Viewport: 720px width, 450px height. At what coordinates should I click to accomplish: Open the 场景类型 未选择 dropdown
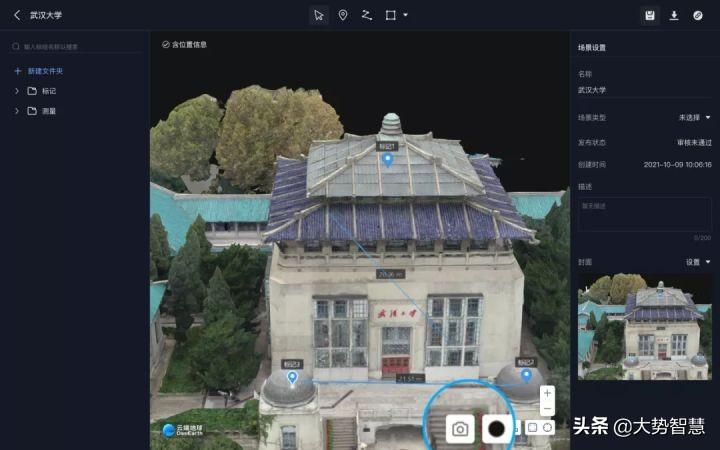694,118
